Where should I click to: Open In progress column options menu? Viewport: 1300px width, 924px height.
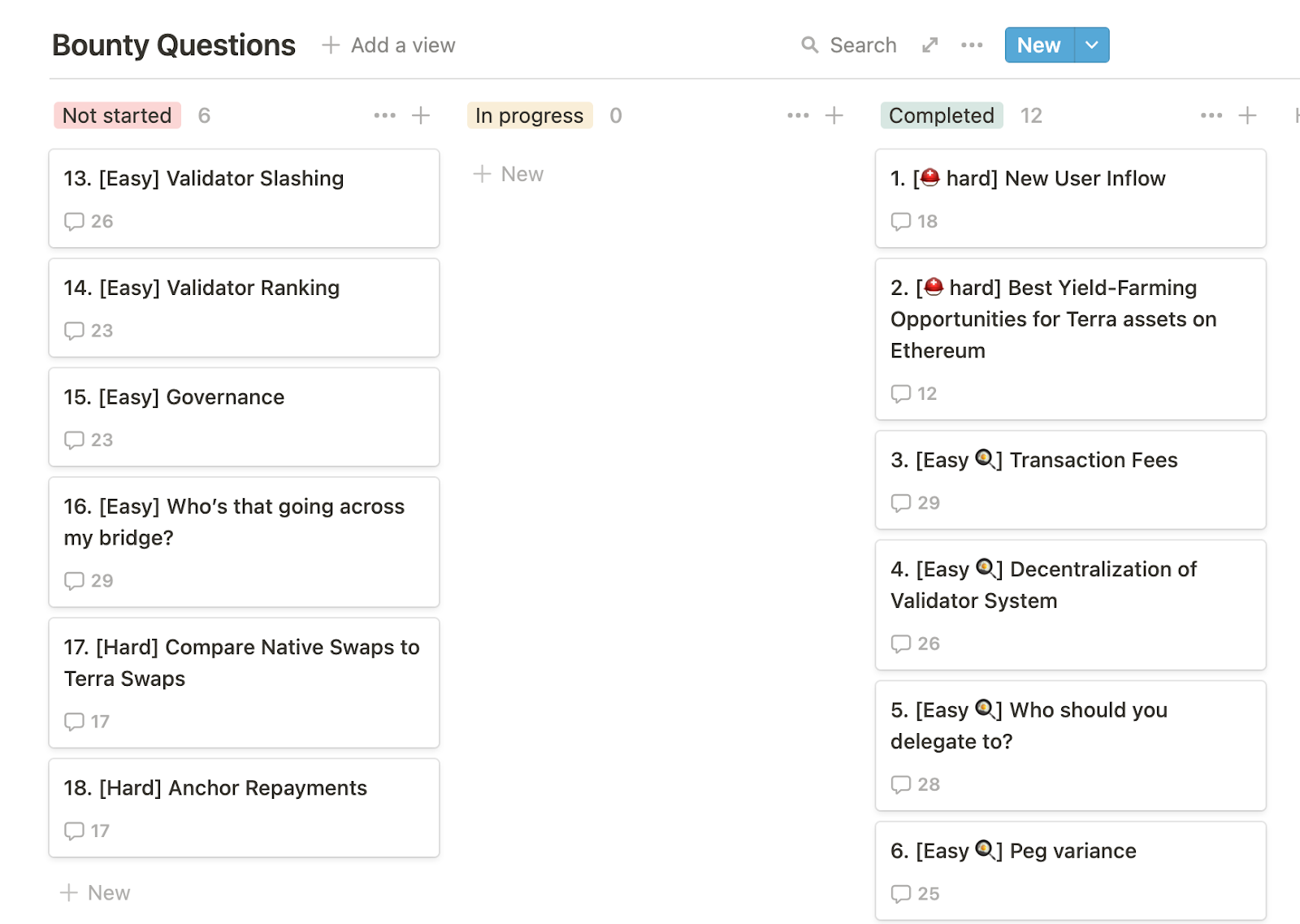[798, 115]
